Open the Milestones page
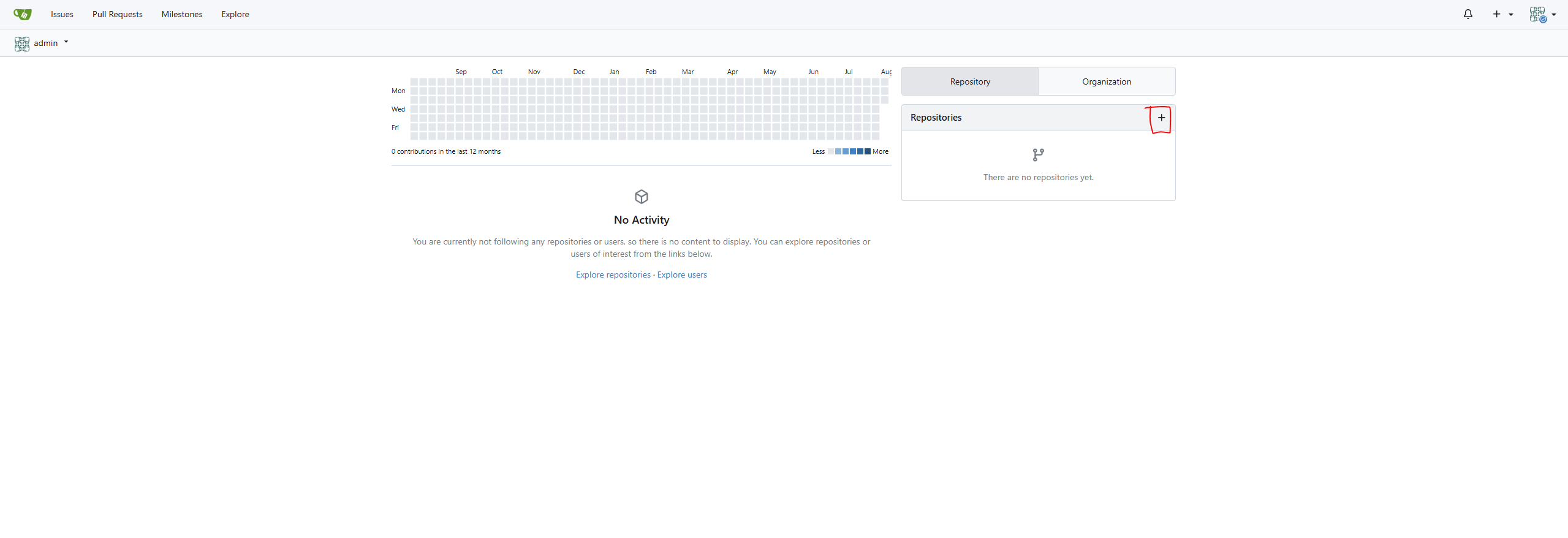 point(182,14)
